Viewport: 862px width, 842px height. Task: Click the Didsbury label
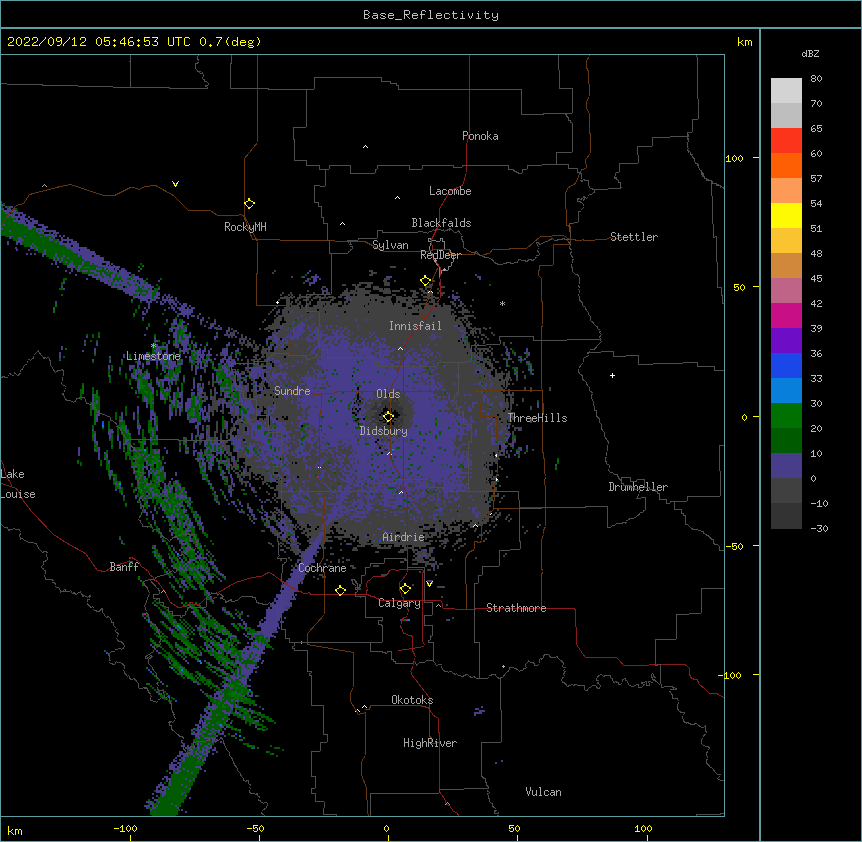384,431
